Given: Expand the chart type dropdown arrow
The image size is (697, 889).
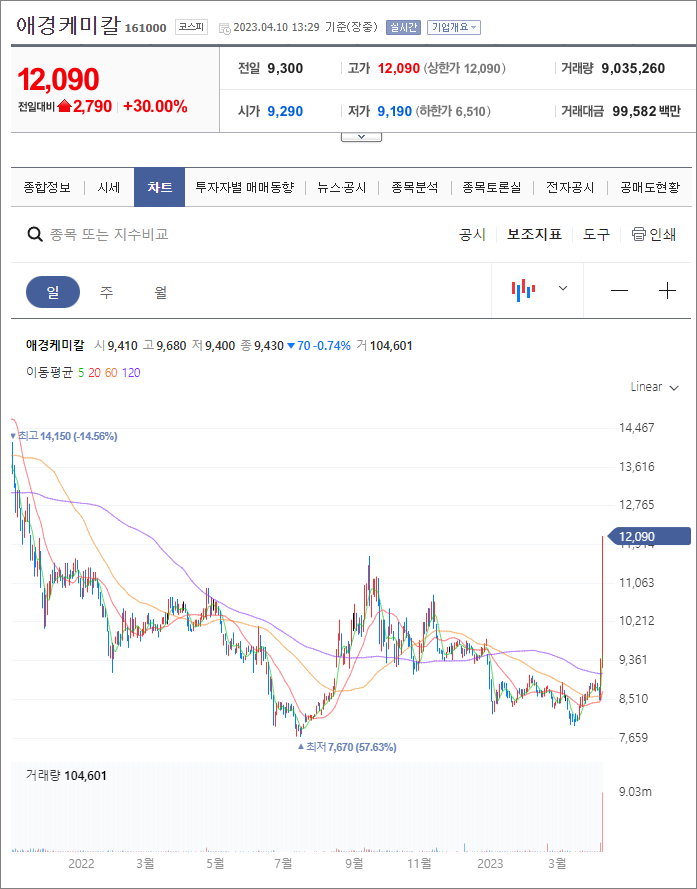Looking at the screenshot, I should [563, 288].
